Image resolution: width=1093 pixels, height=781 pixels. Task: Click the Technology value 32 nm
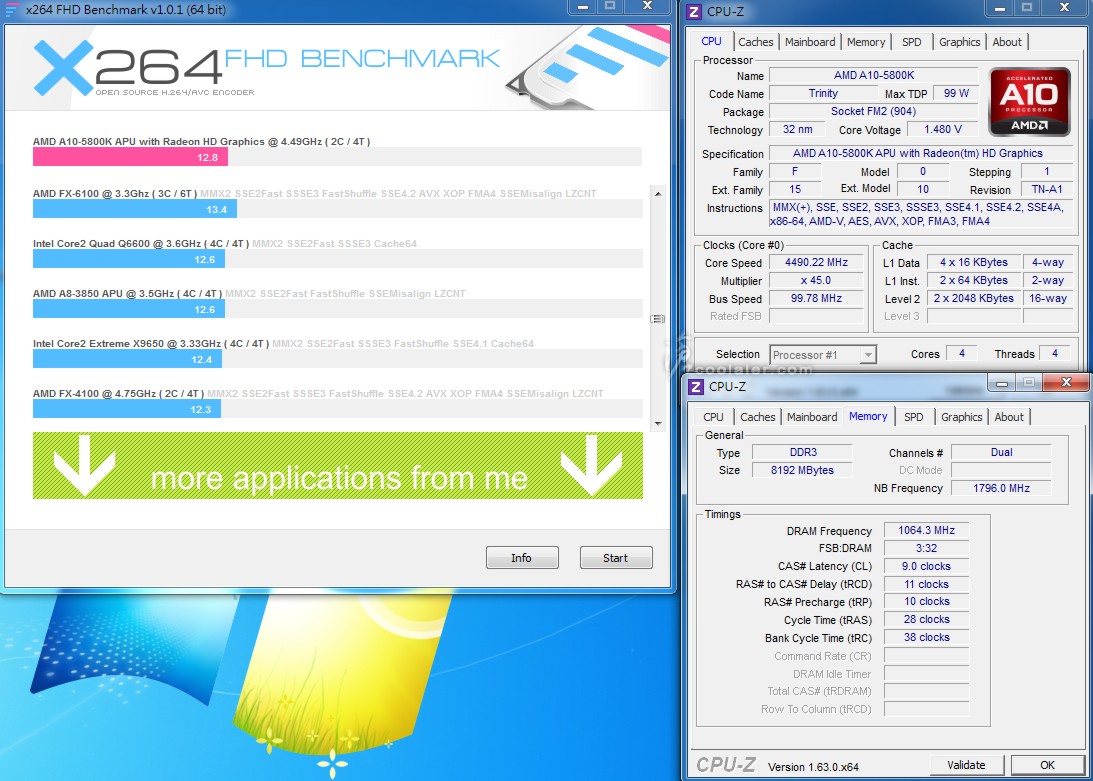[797, 130]
